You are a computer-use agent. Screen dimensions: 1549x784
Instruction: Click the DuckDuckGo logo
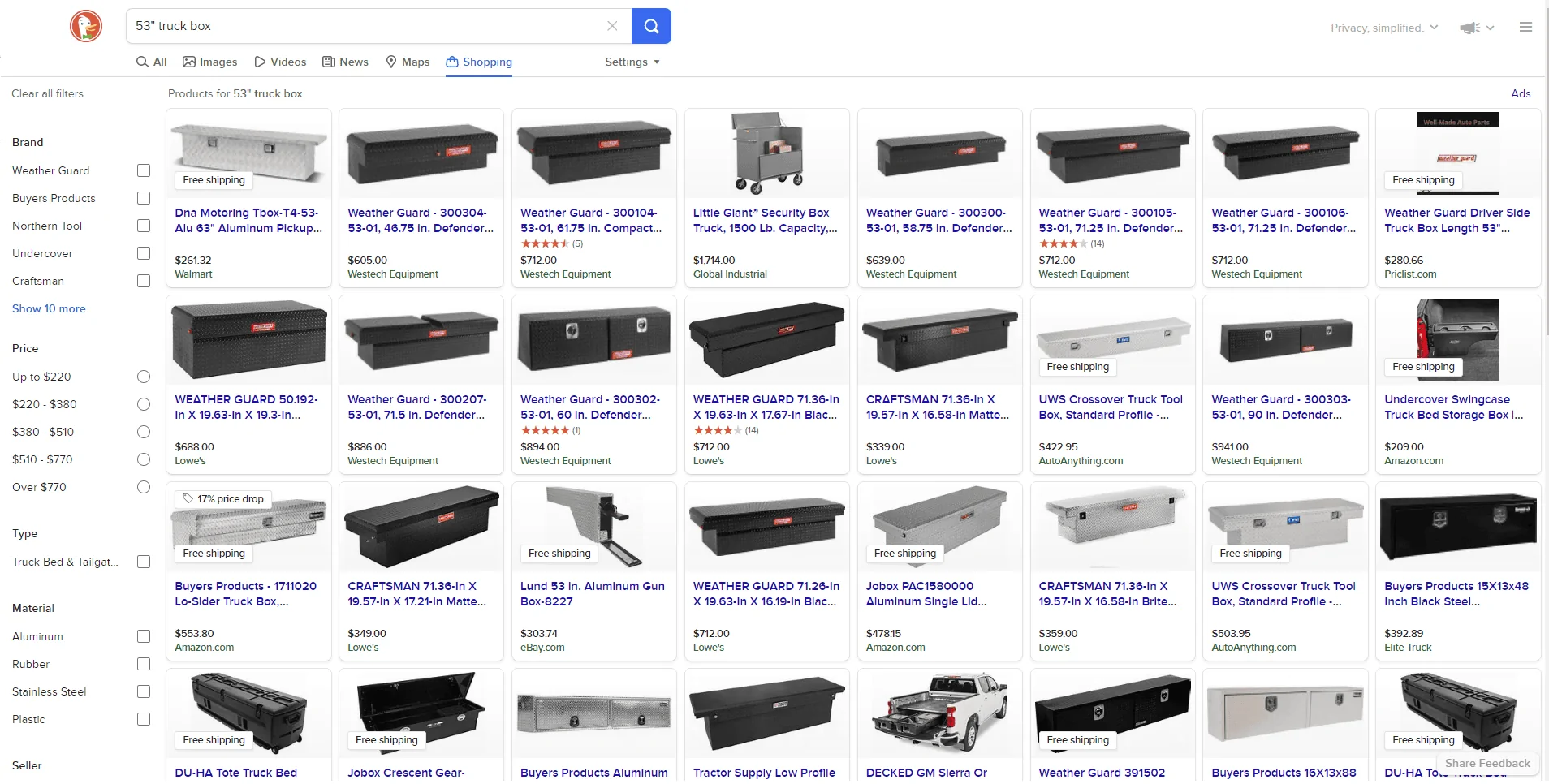pyautogui.click(x=85, y=26)
